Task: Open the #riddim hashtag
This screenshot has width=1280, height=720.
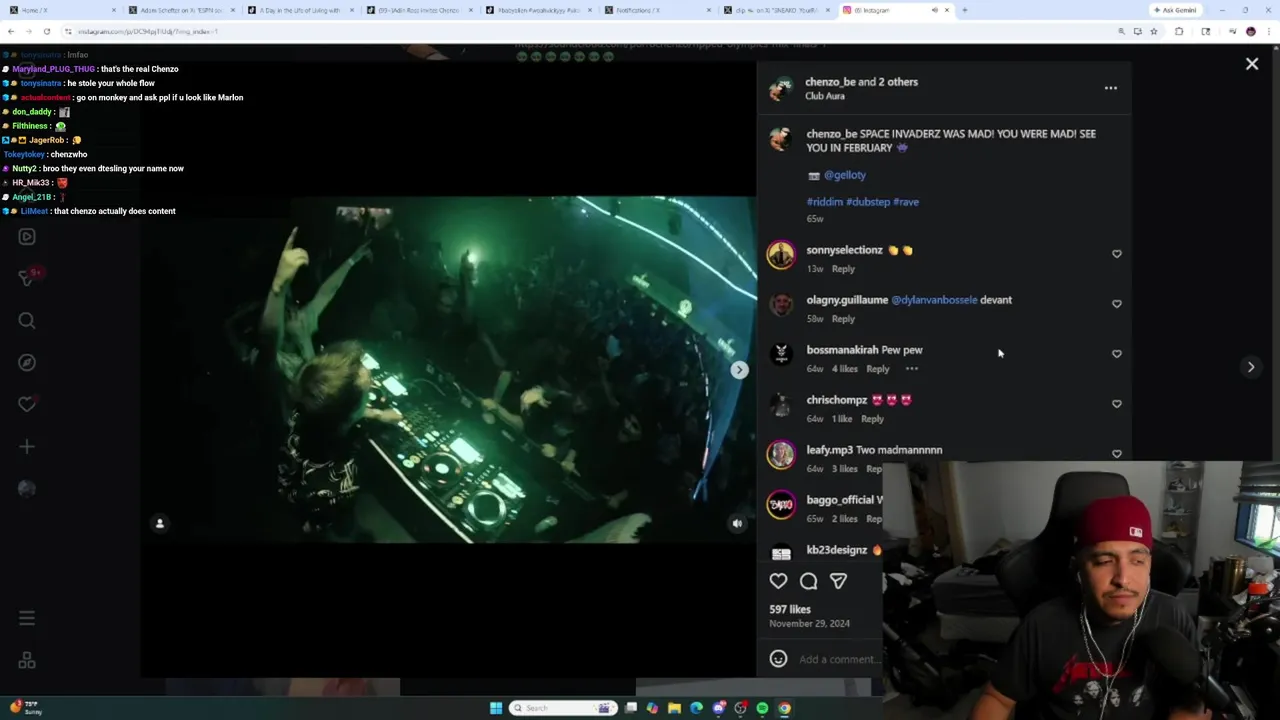Action: pos(825,202)
